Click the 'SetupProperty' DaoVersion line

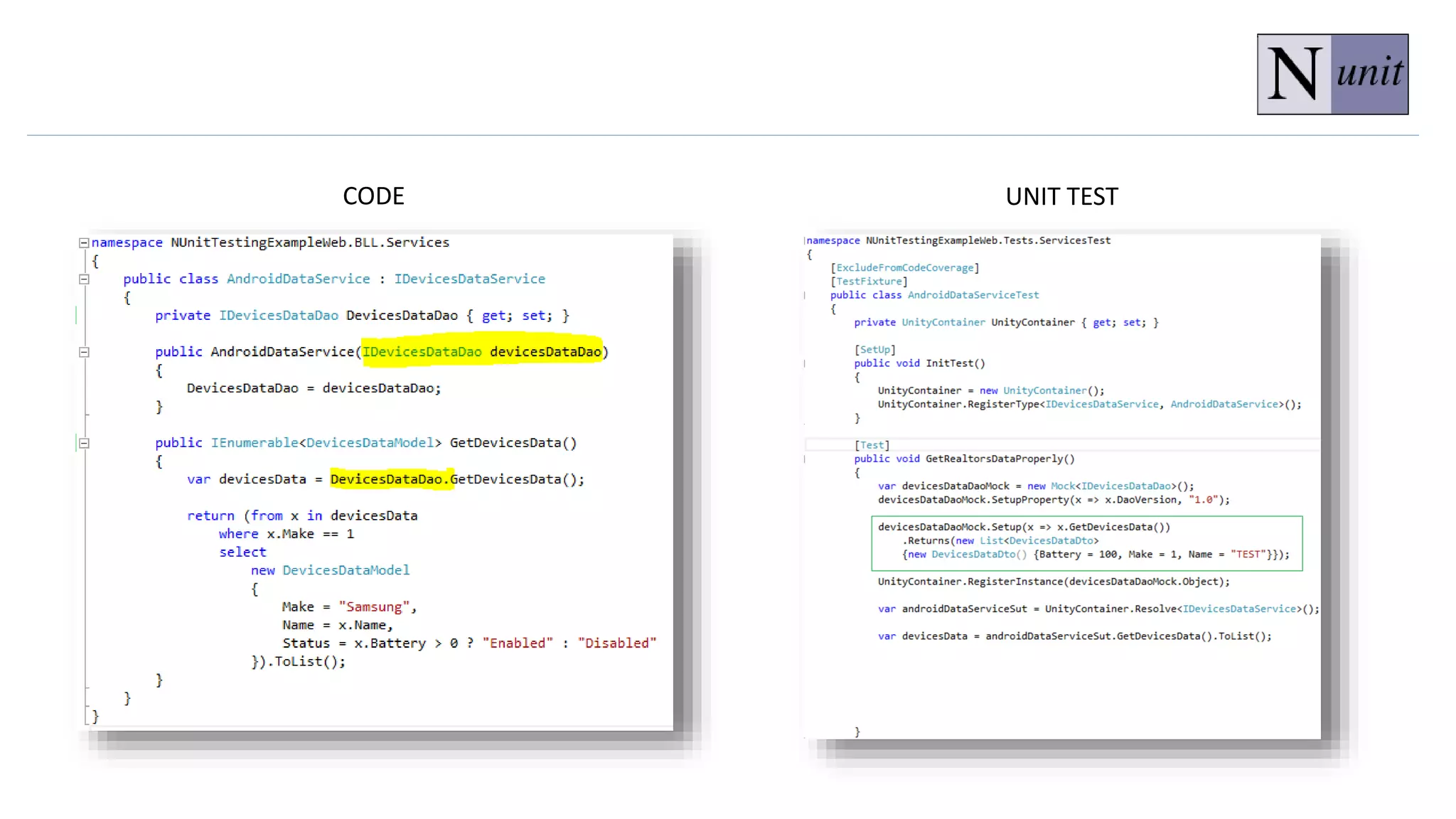click(1054, 499)
